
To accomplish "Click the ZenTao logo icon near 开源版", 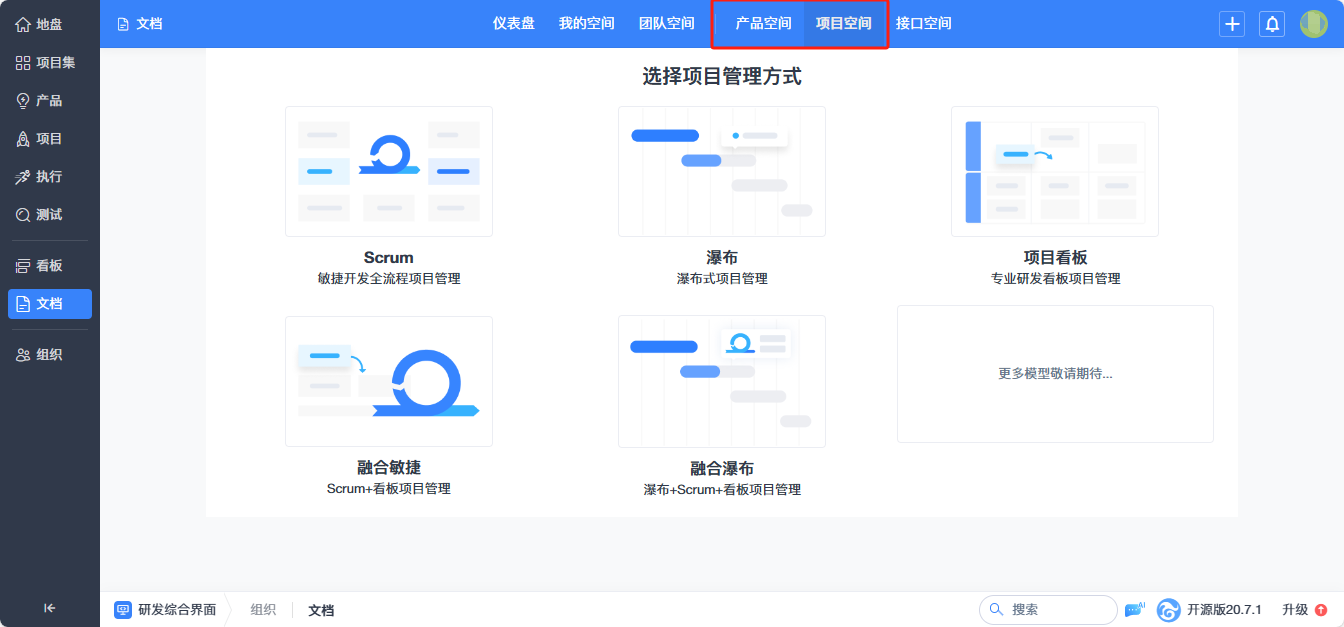I will tap(1169, 610).
